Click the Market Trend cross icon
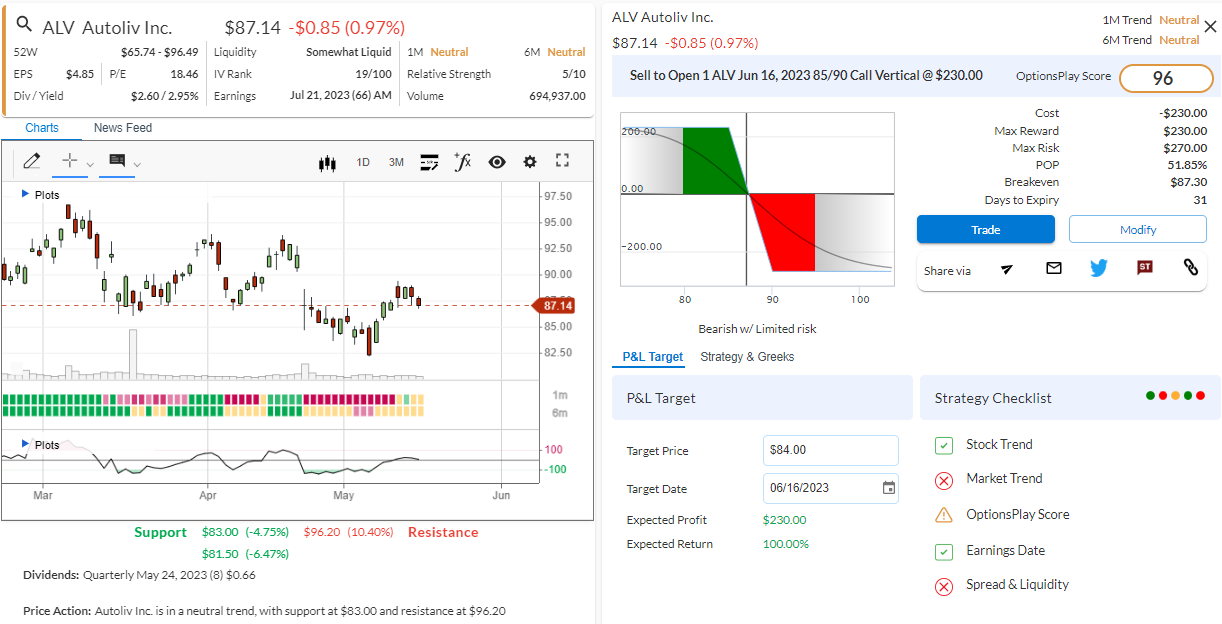 944,480
